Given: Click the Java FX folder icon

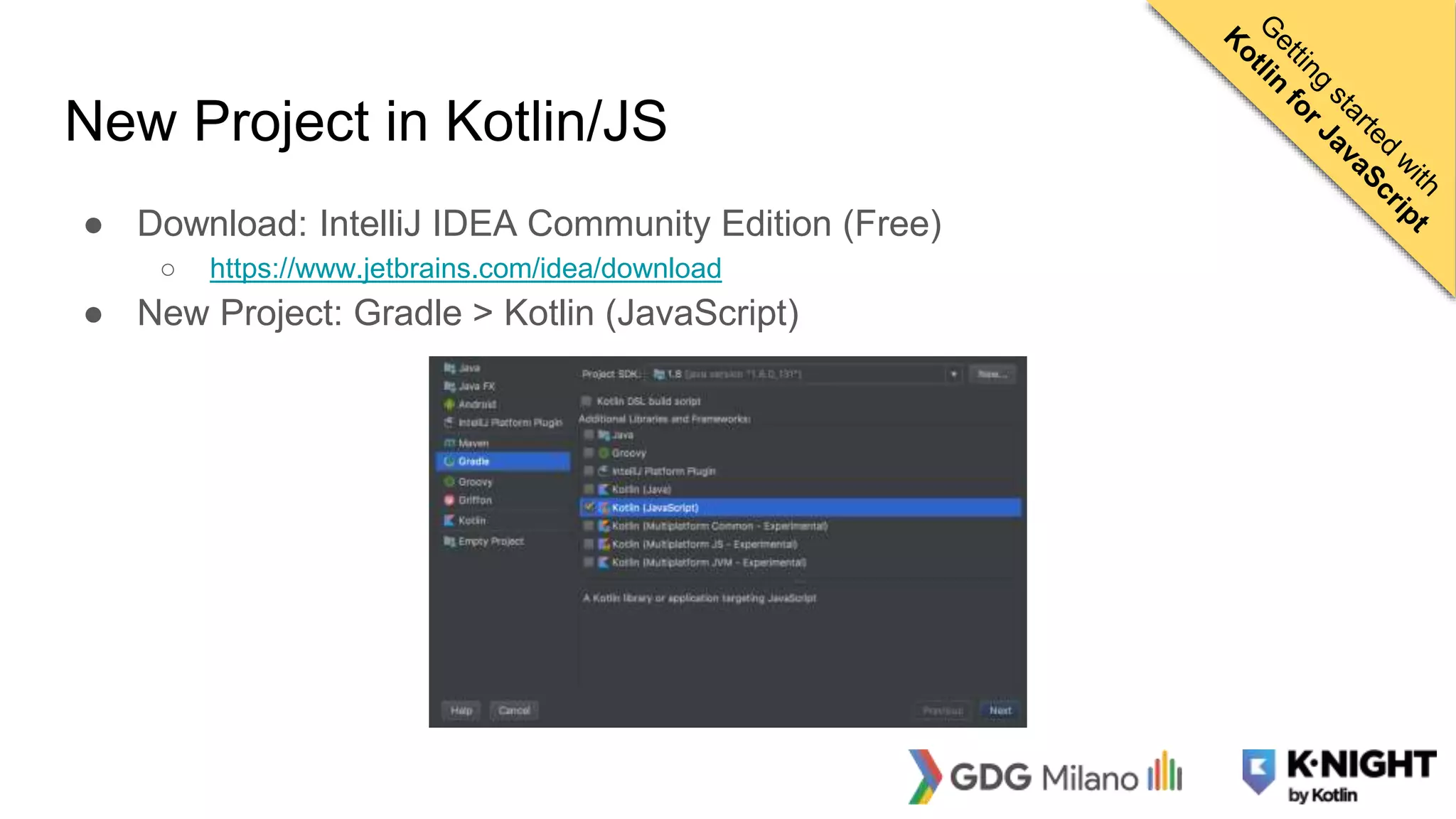Looking at the screenshot, I should tap(449, 386).
